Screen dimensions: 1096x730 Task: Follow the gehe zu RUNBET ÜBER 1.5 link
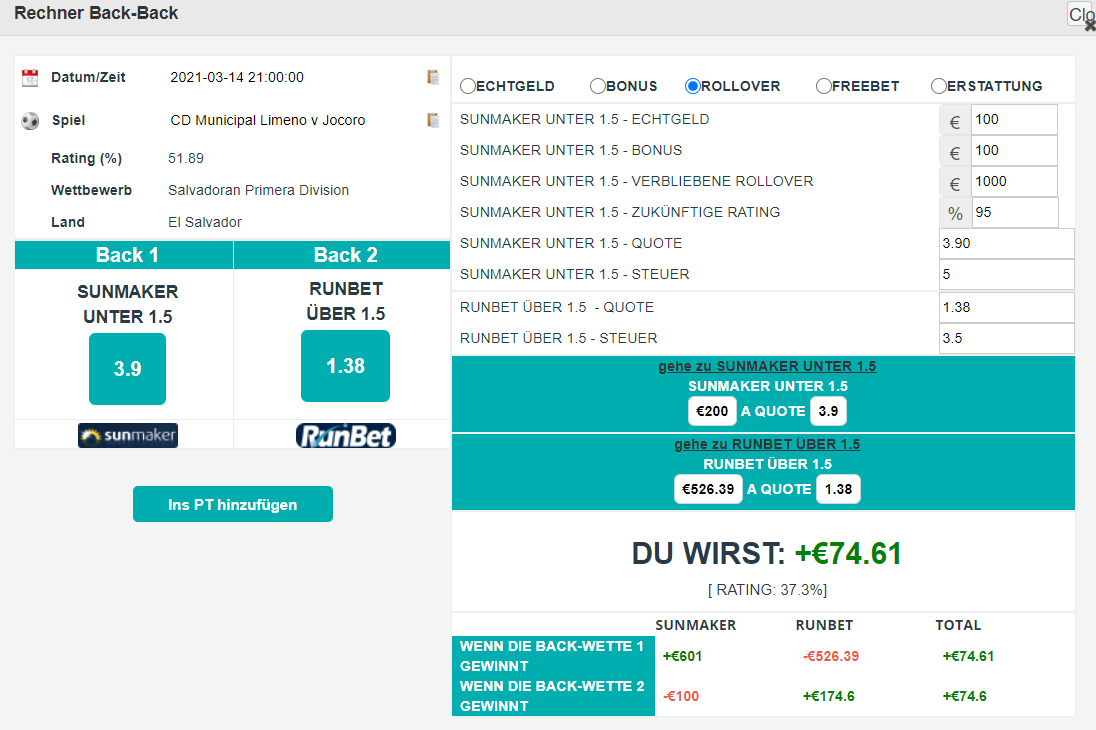[766, 444]
